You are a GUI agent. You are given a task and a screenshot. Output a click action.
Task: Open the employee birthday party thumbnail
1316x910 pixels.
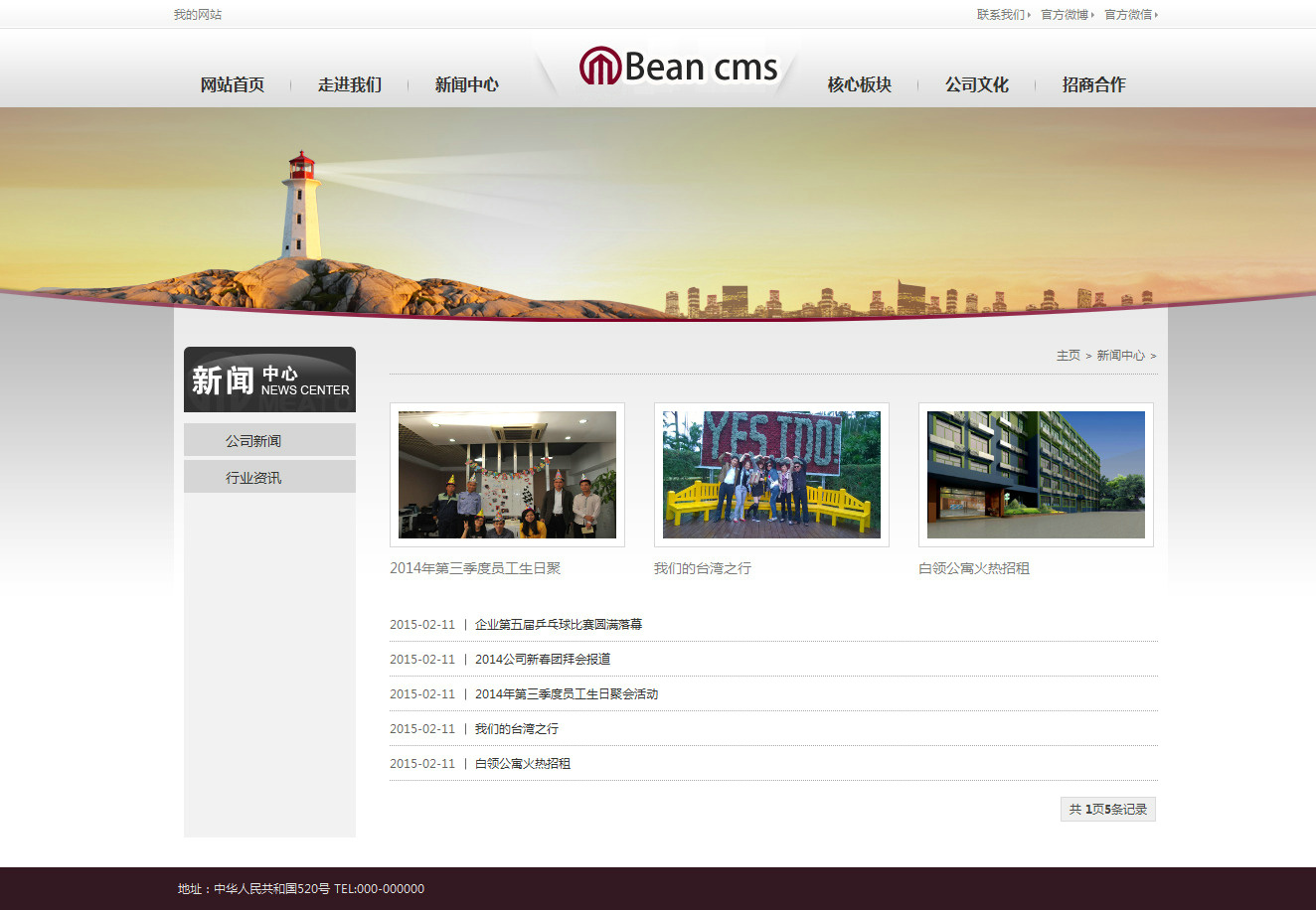(x=507, y=475)
